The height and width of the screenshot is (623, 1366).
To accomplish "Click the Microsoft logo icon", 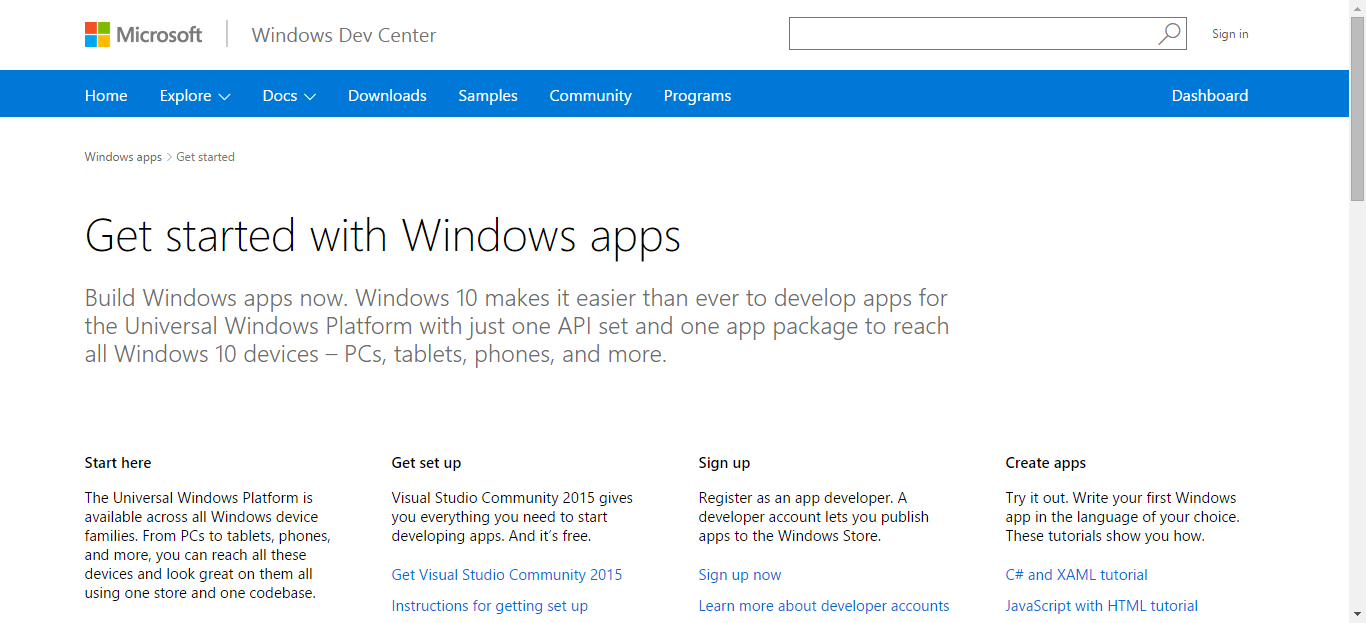I will click(99, 33).
